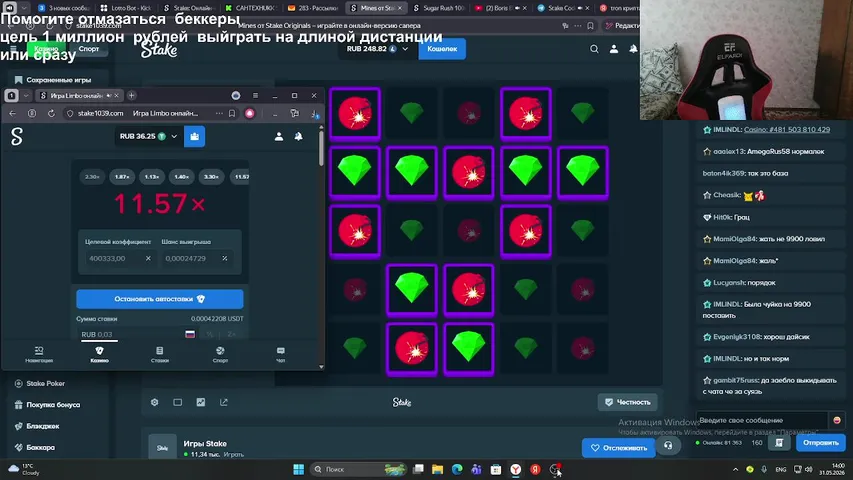
Task: Stop autobet with Остановить автоставки button
Action: tap(159, 299)
